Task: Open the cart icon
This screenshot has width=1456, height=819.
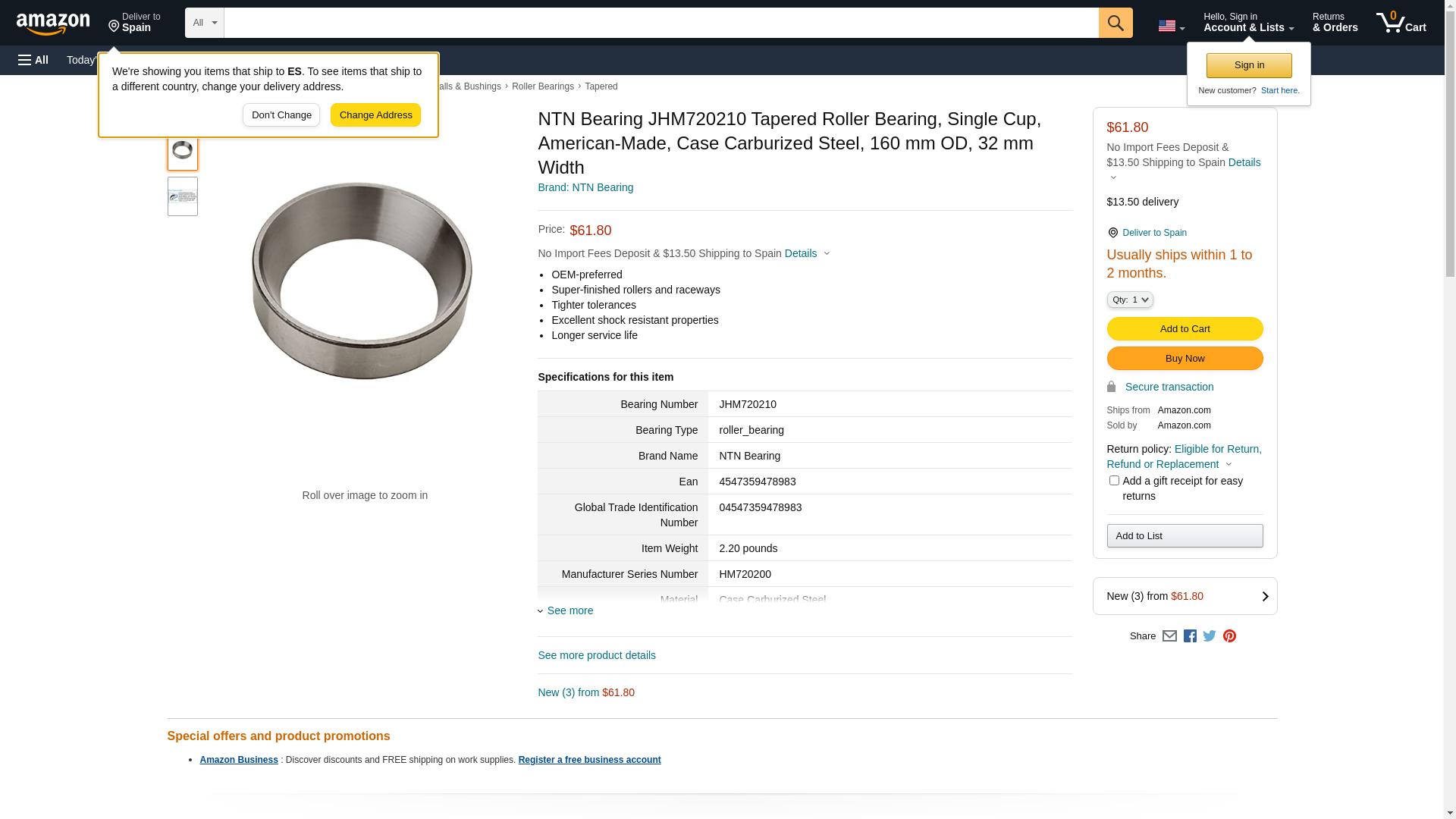Action: point(1401,23)
